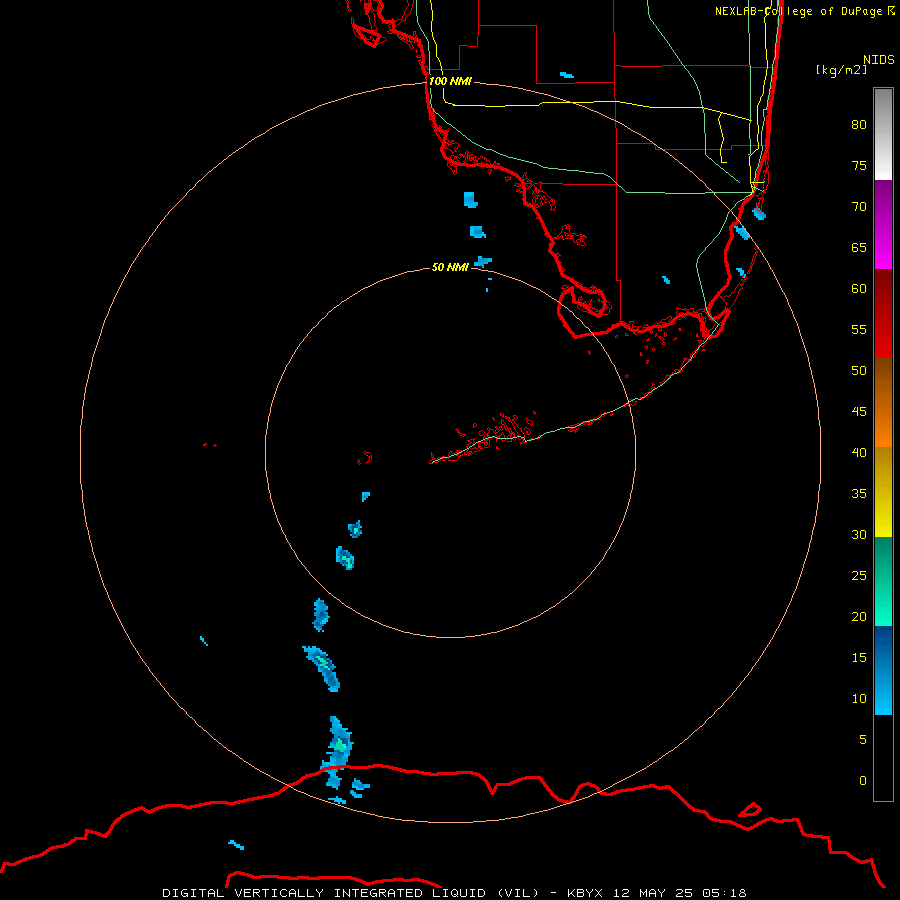Image resolution: width=900 pixels, height=900 pixels.
Task: Click the scale value 50
Action: (859, 370)
